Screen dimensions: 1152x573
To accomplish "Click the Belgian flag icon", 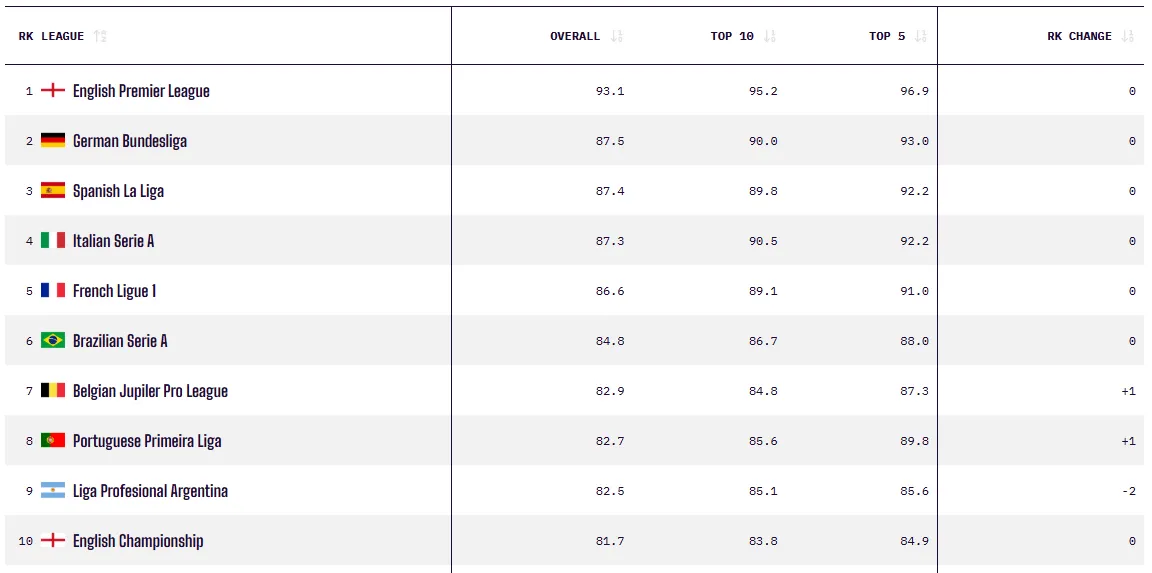I will pos(53,390).
